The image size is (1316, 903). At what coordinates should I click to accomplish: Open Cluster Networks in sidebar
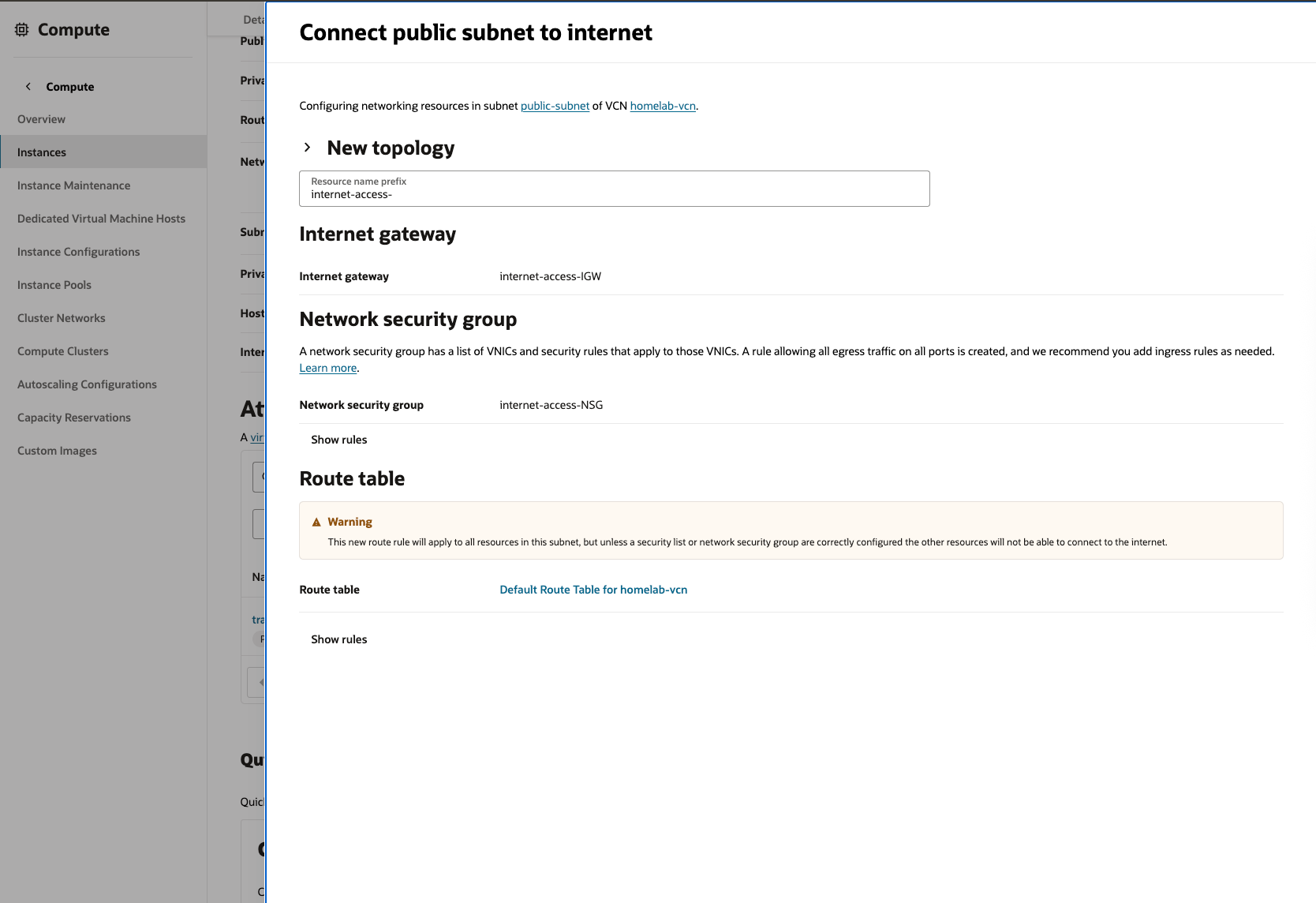pos(61,318)
